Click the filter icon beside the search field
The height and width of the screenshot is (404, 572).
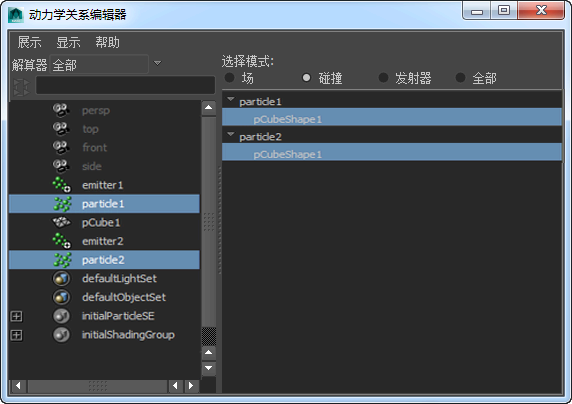tap(21, 87)
